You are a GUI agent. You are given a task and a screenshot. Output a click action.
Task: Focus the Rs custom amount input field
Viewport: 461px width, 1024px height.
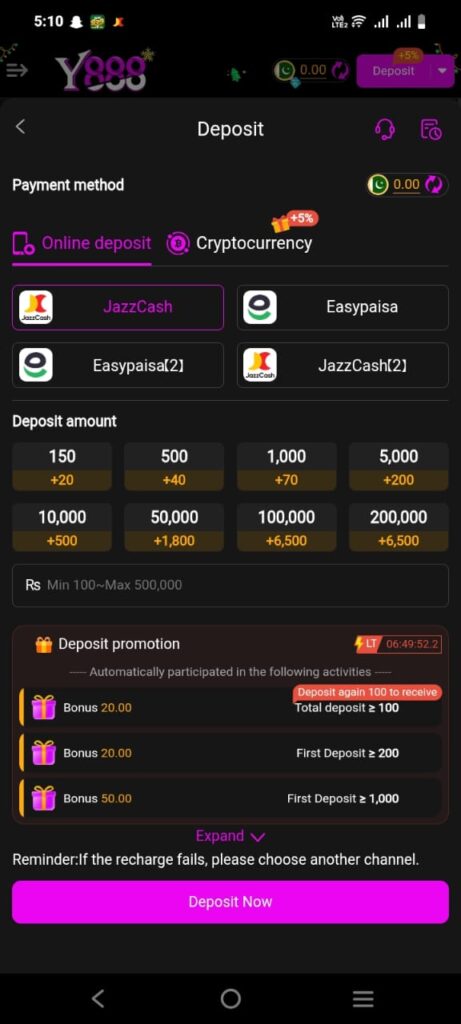point(230,585)
